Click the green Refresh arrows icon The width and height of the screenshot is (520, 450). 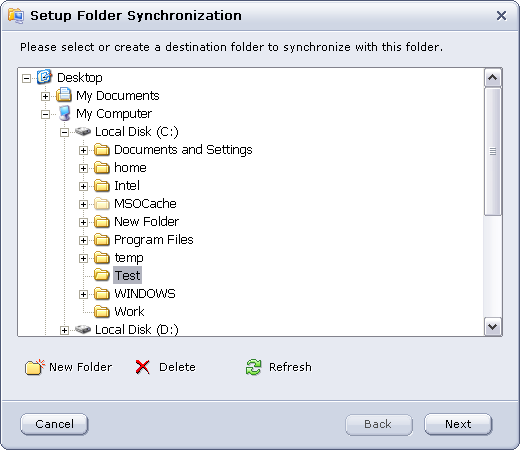[253, 367]
